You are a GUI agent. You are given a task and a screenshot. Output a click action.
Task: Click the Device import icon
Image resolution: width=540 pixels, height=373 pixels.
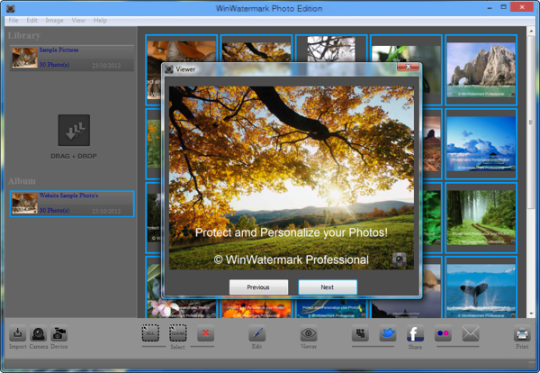point(59,333)
